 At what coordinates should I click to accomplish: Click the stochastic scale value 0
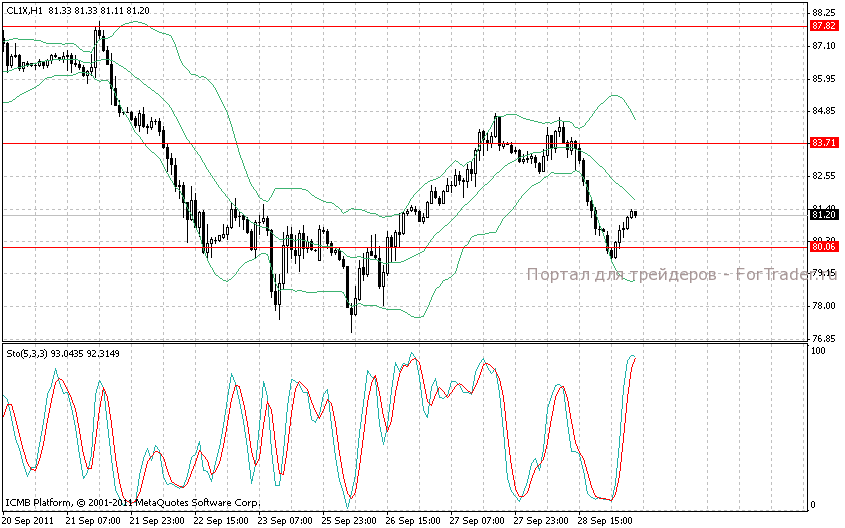click(814, 505)
